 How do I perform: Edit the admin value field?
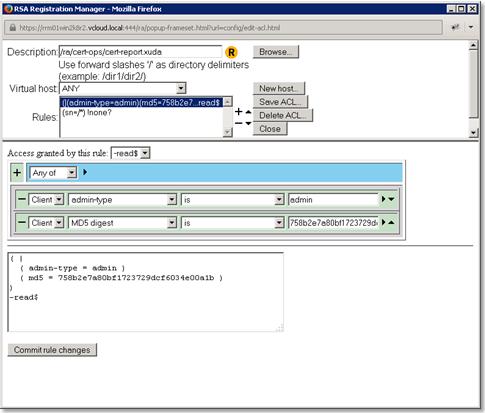tap(333, 200)
